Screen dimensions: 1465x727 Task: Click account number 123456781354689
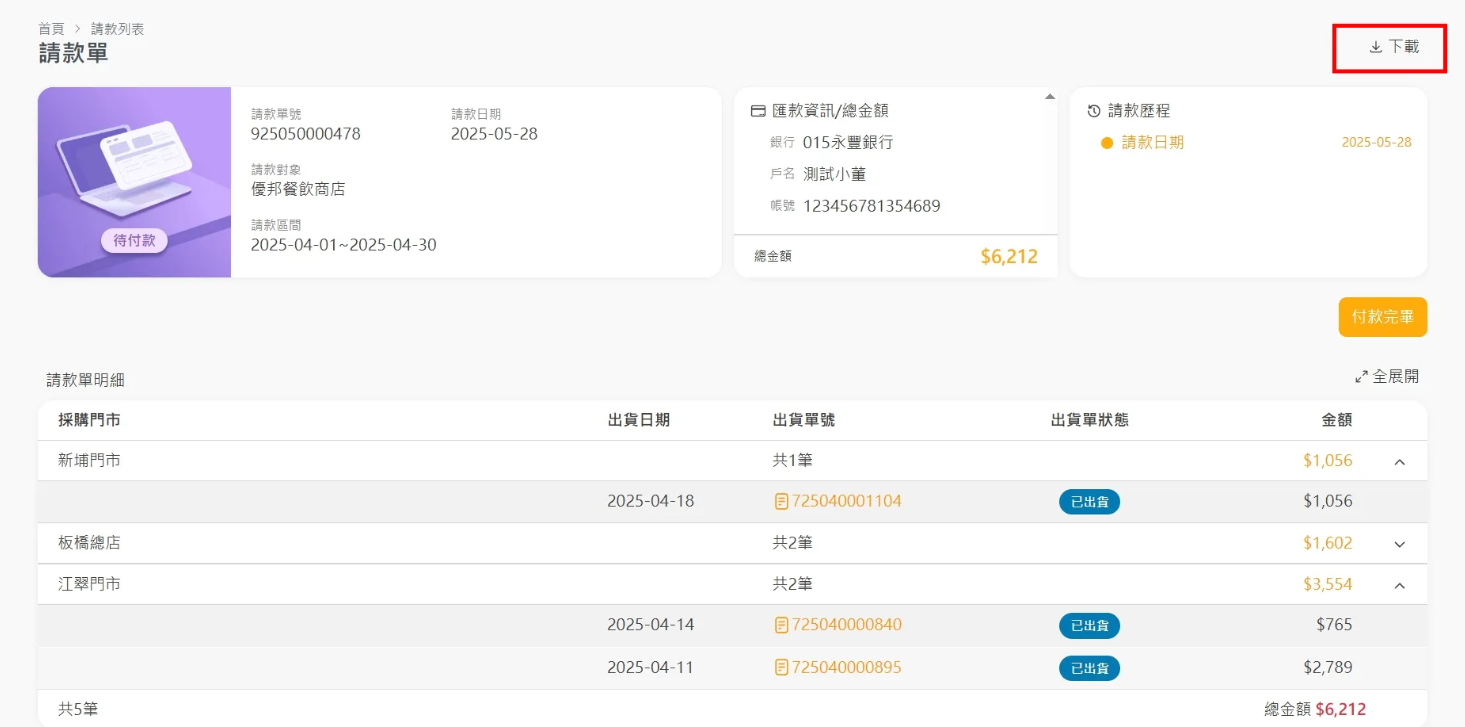(x=872, y=207)
